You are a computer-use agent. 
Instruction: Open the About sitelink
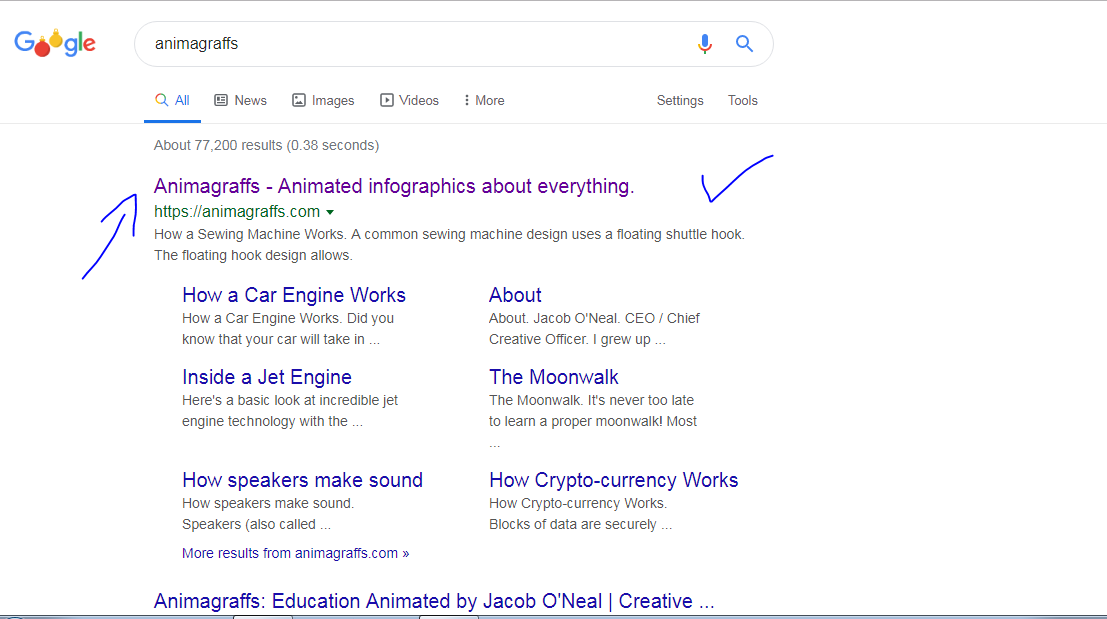tap(515, 295)
